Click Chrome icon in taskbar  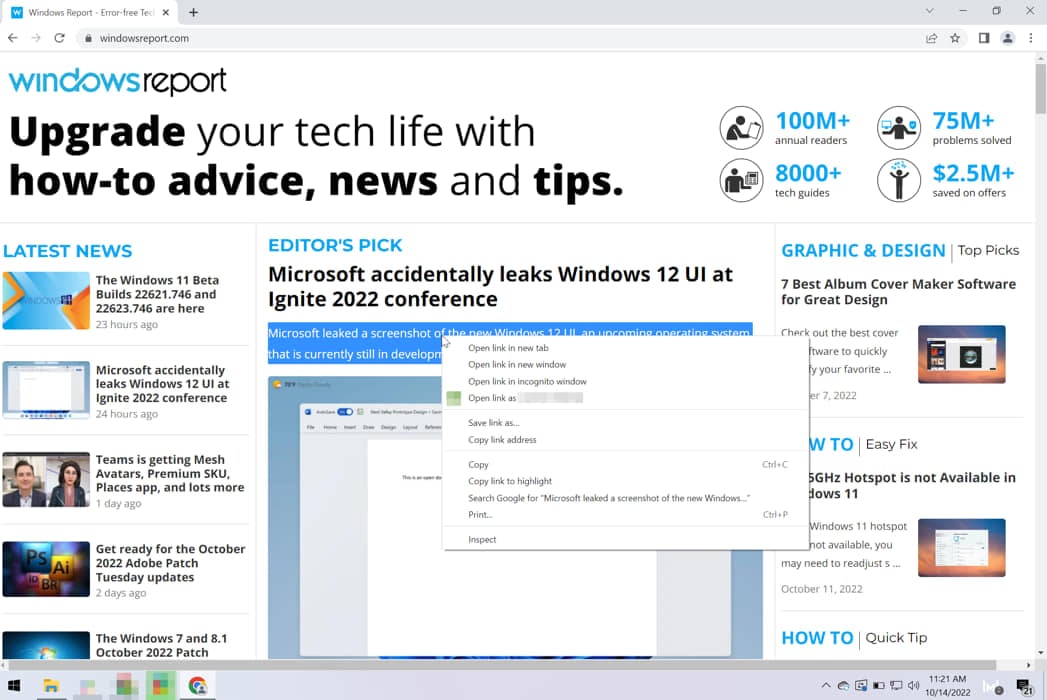click(x=197, y=686)
